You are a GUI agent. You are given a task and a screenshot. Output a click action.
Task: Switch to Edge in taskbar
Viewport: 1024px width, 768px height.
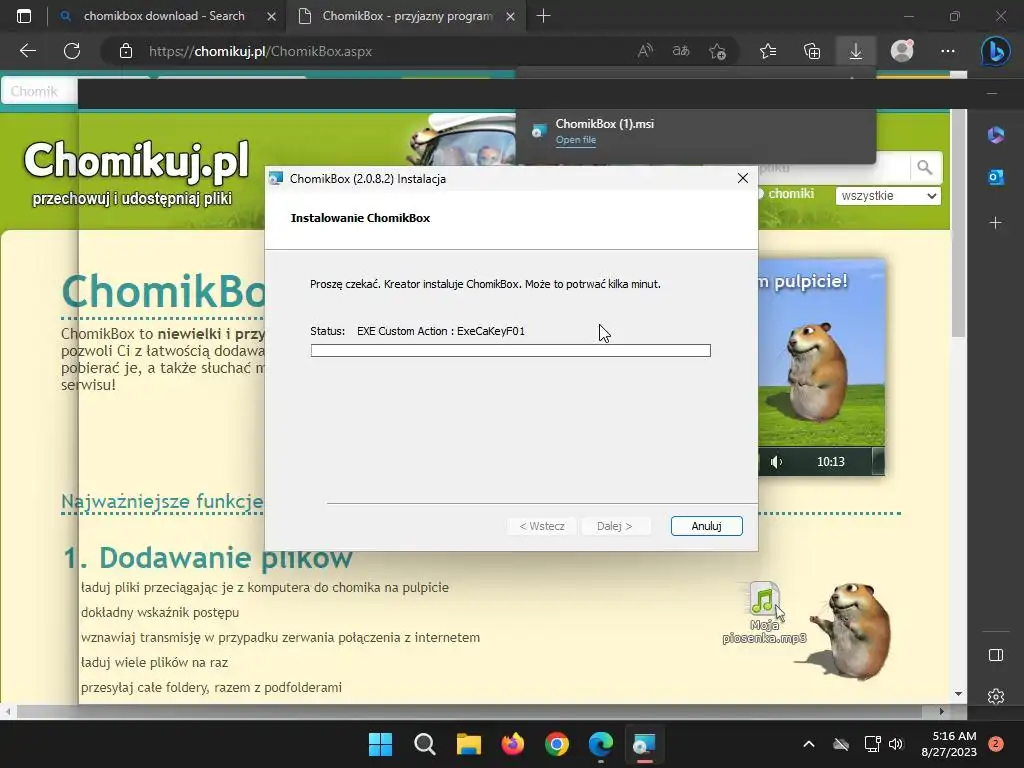coord(601,744)
